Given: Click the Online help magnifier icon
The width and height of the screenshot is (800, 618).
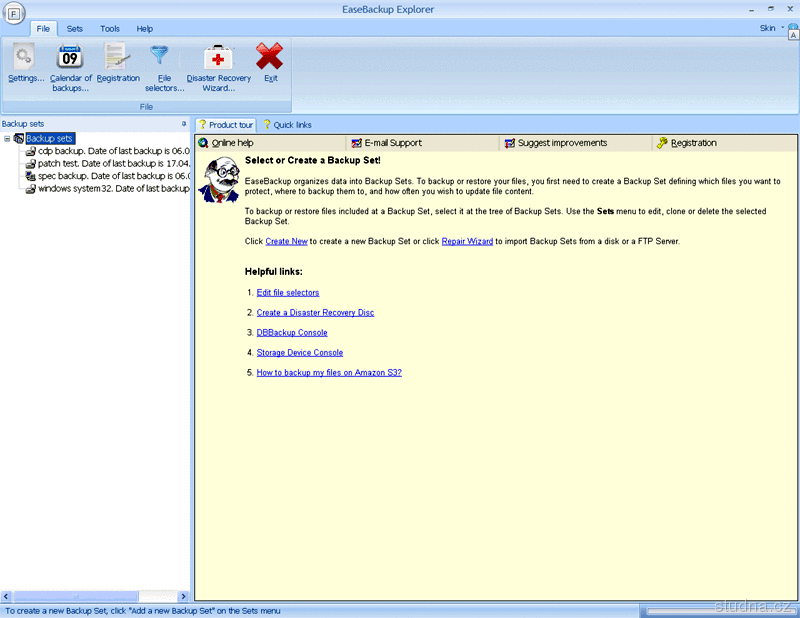Looking at the screenshot, I should pyautogui.click(x=203, y=143).
